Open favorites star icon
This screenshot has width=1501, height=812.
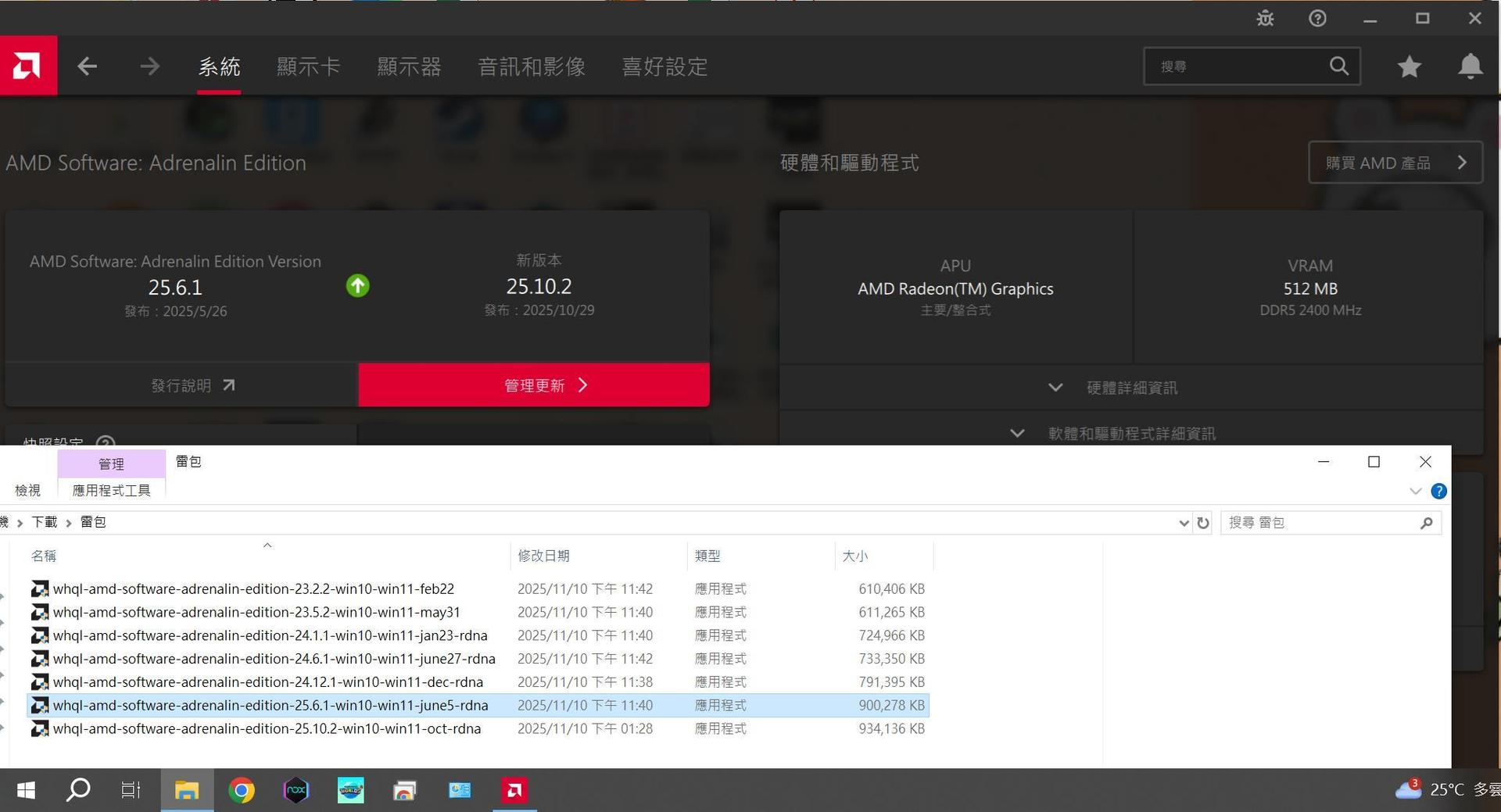tap(1409, 66)
